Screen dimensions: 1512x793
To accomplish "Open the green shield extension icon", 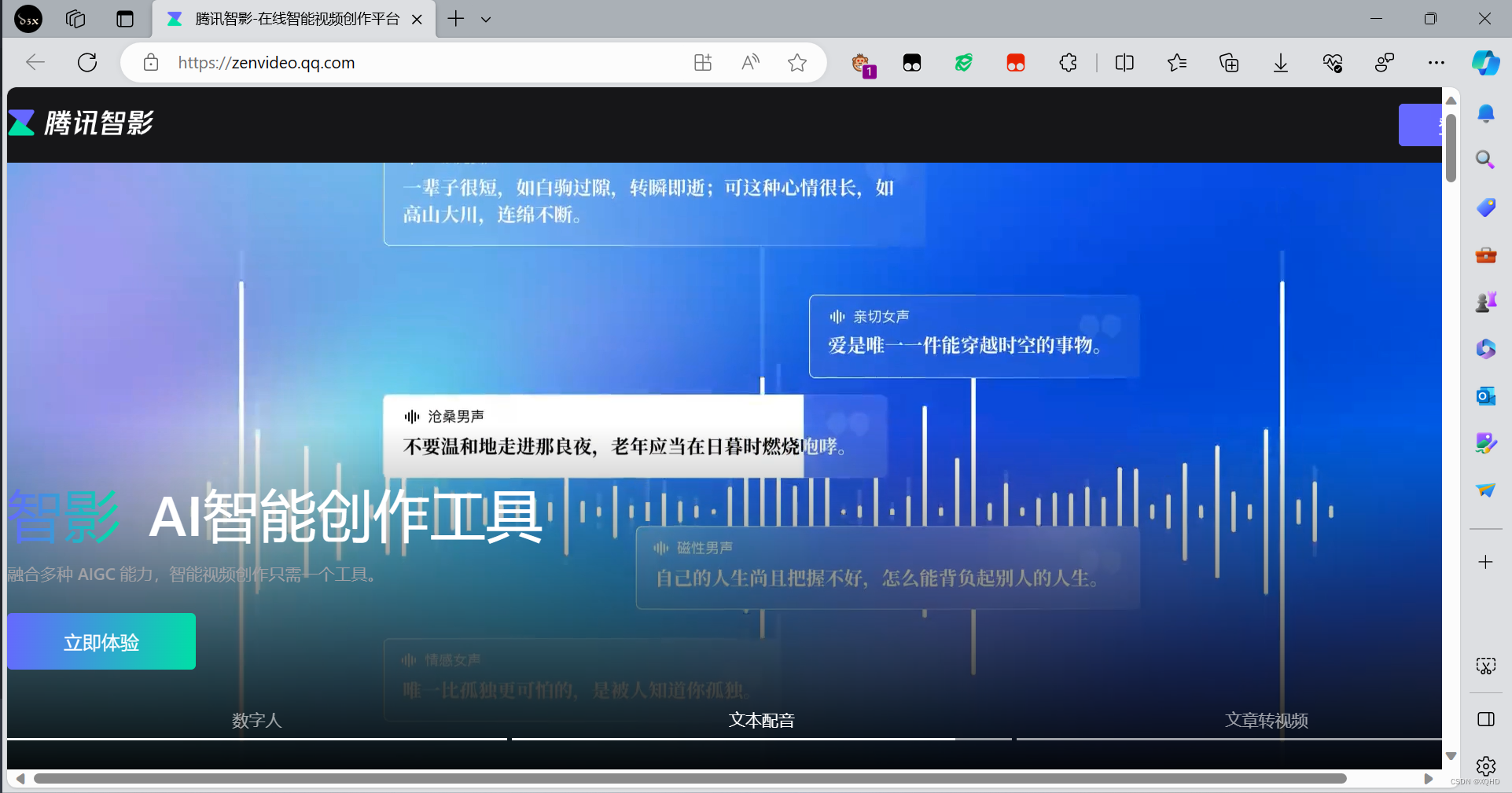I will click(964, 63).
